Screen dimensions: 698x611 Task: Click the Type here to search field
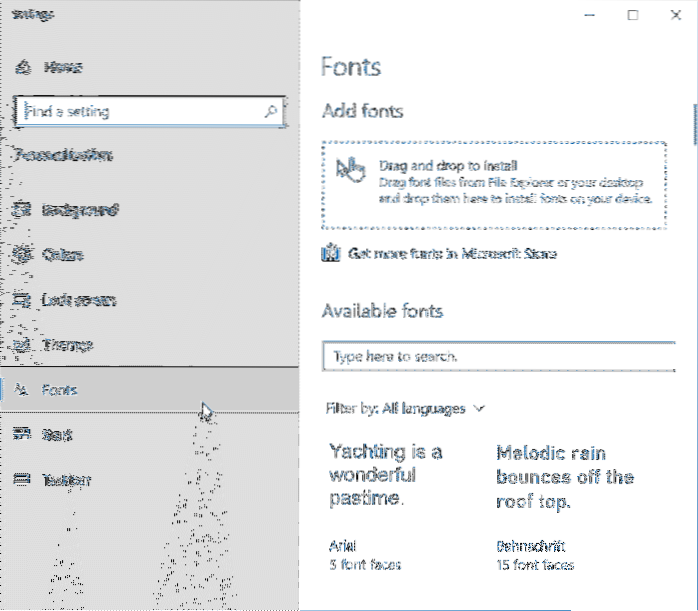point(495,356)
